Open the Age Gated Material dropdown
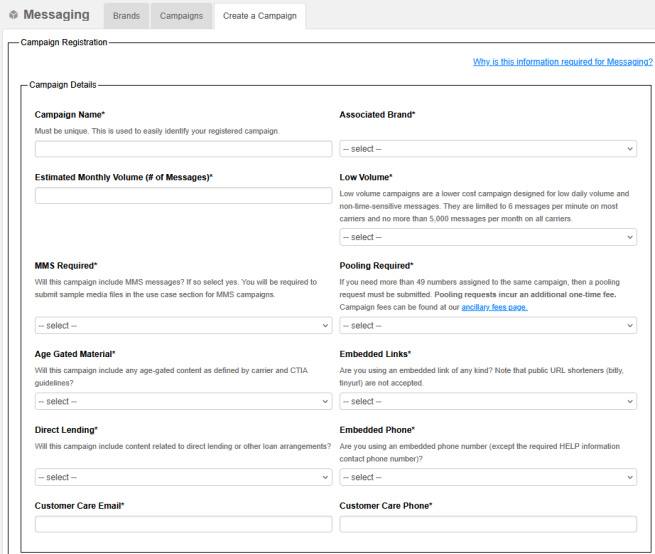The height and width of the screenshot is (554, 655). pyautogui.click(x=183, y=401)
